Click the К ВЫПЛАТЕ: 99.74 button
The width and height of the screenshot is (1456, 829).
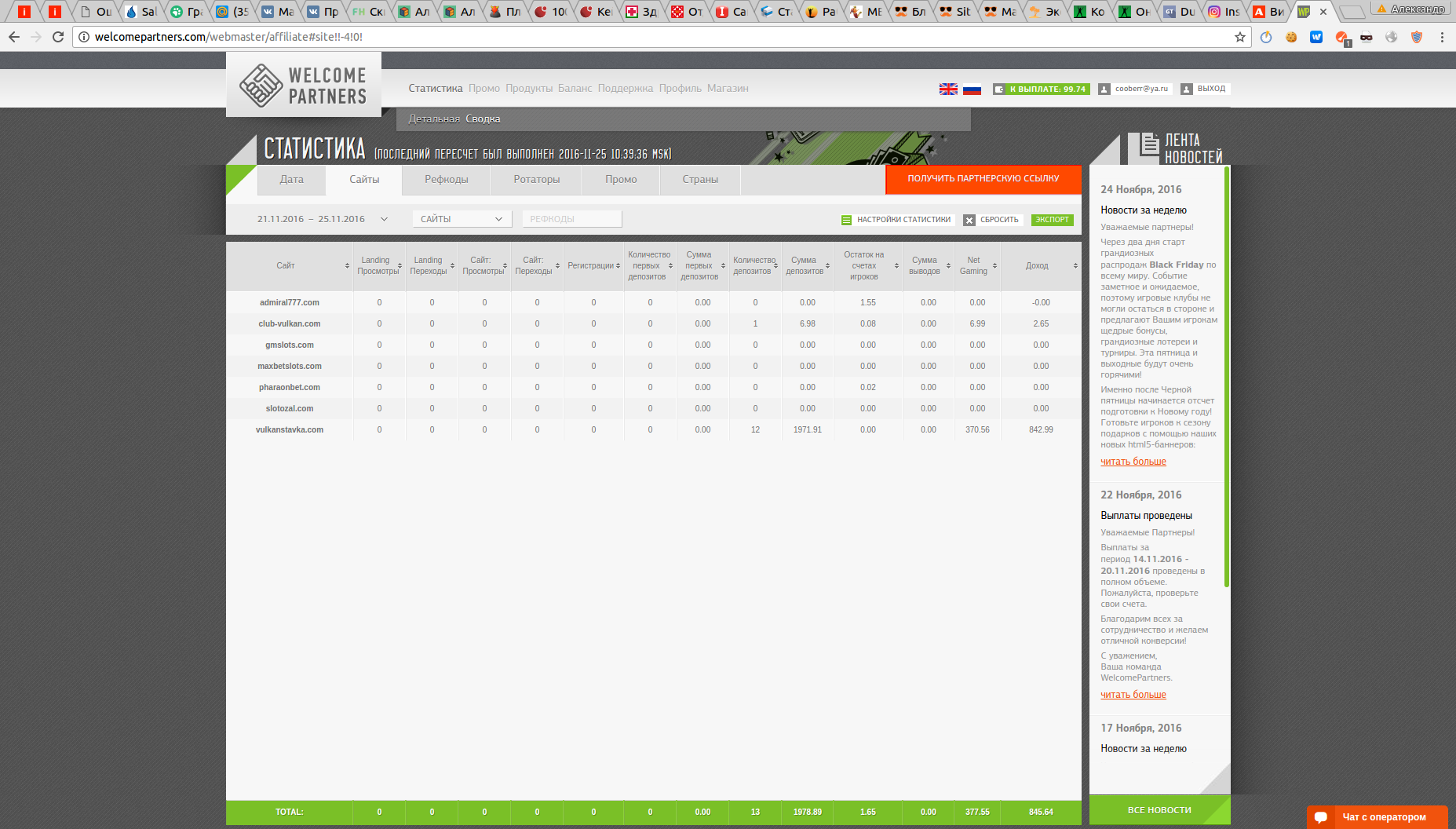pos(1040,89)
